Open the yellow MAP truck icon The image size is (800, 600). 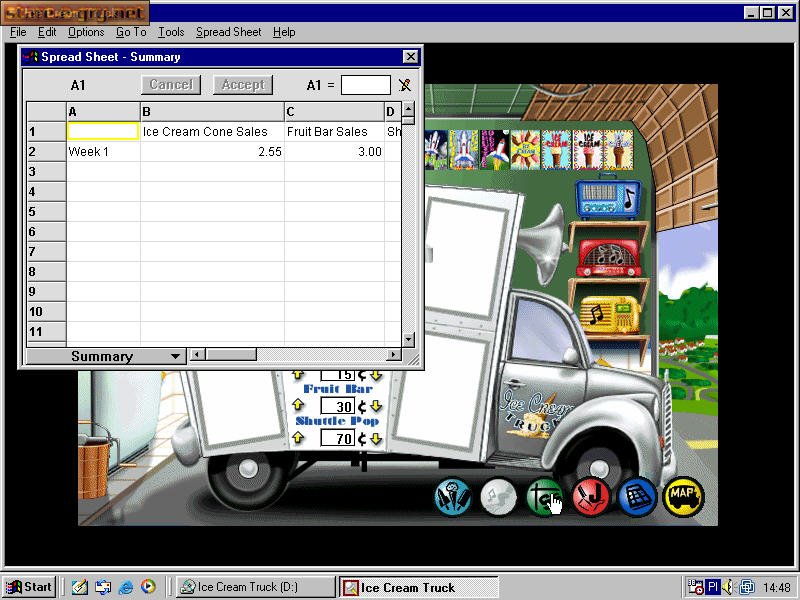(x=683, y=496)
